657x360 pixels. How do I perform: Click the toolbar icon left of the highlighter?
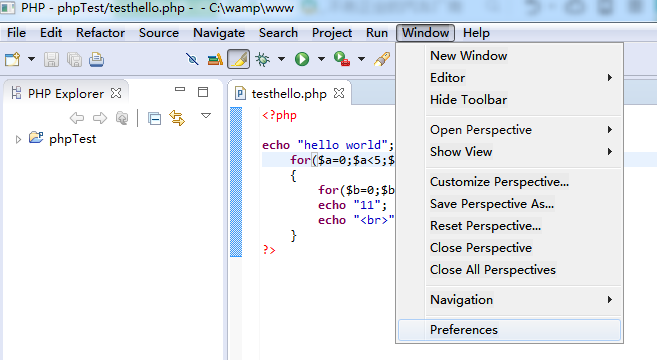215,60
